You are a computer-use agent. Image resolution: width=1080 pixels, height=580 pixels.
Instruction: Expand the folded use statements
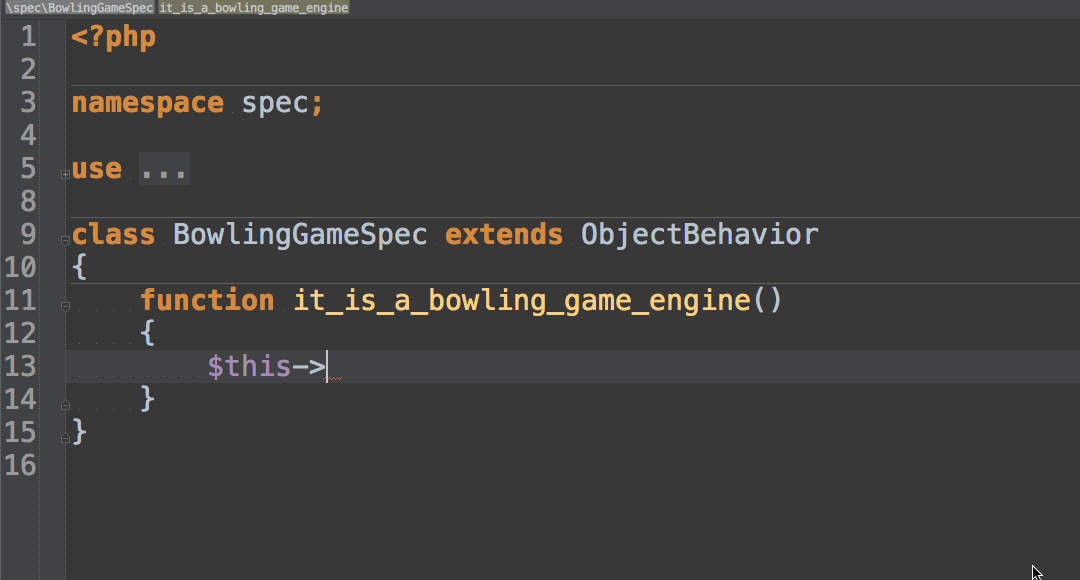[x=65, y=174]
